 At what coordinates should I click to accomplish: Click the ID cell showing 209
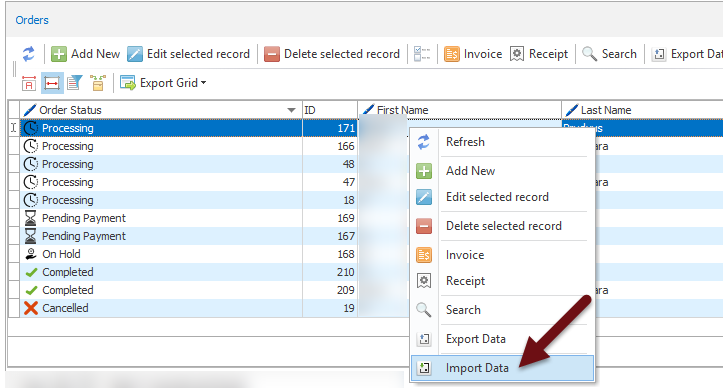click(330, 290)
